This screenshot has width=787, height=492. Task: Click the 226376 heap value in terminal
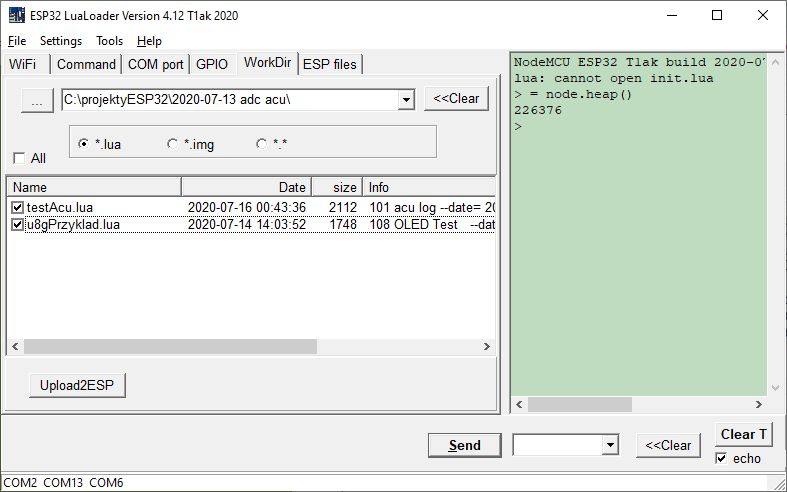538,110
